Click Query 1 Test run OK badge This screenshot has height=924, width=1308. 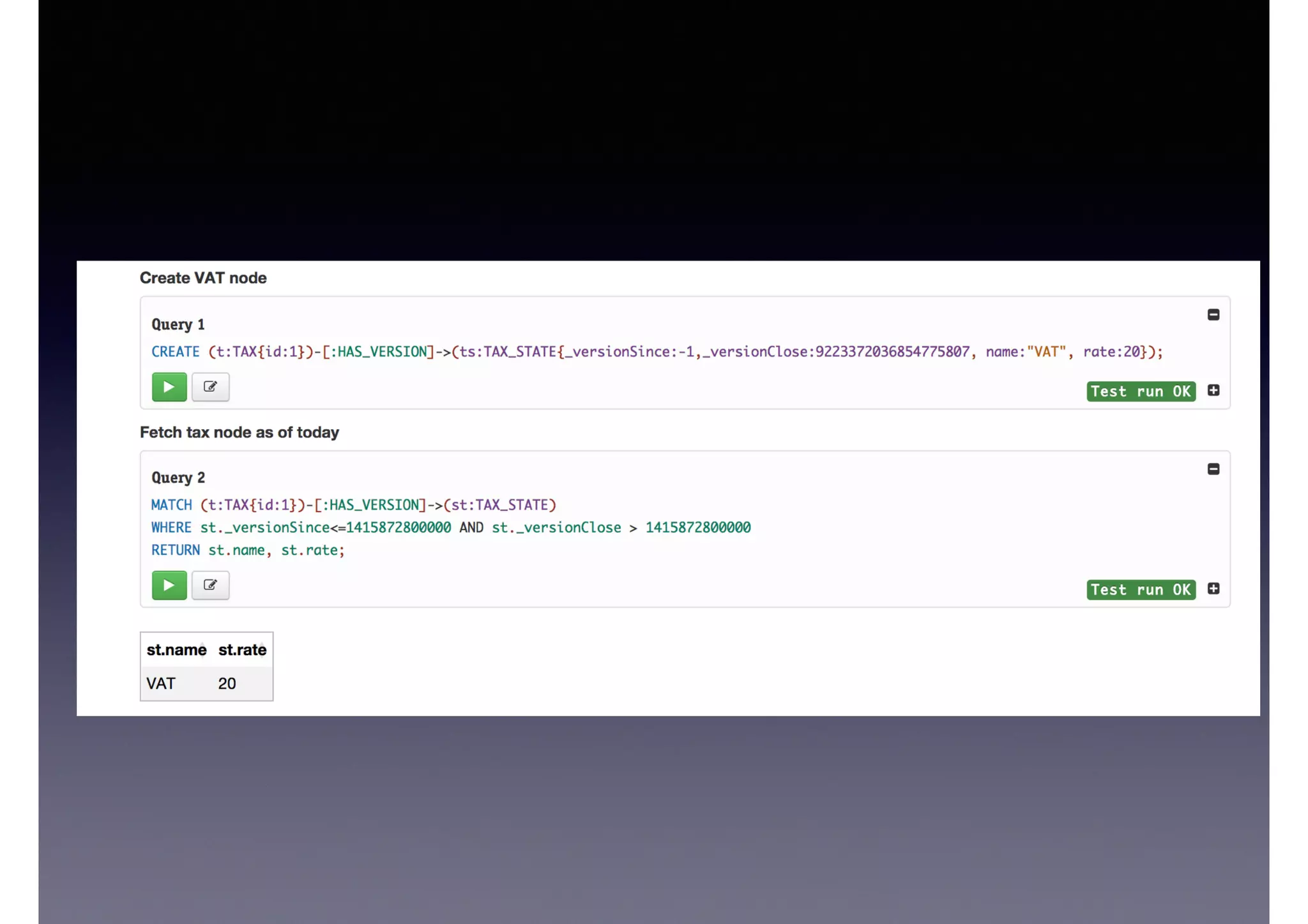(x=1141, y=391)
